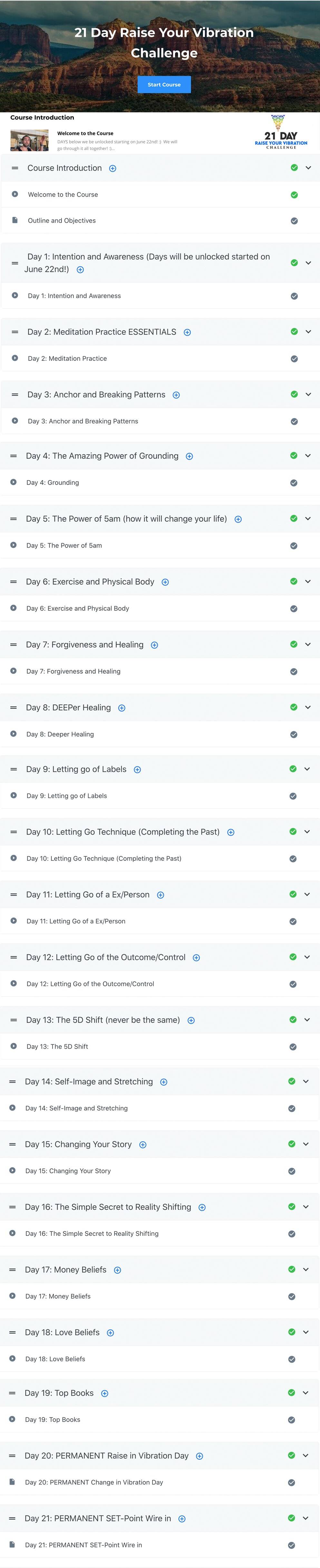320x1568 pixels.
Task: Toggle green check on Day 9 section header
Action: click(293, 769)
